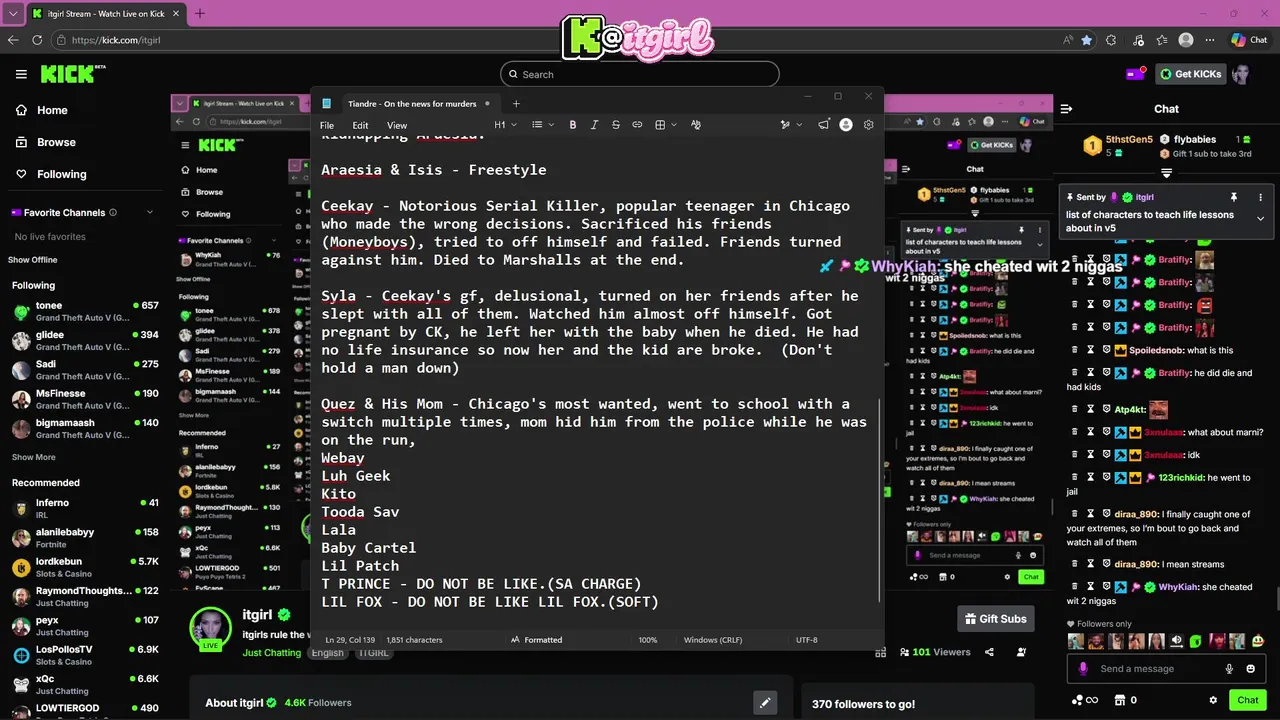Click Show Offline link
Viewport: 1280px width, 720px height.
click(x=33, y=260)
